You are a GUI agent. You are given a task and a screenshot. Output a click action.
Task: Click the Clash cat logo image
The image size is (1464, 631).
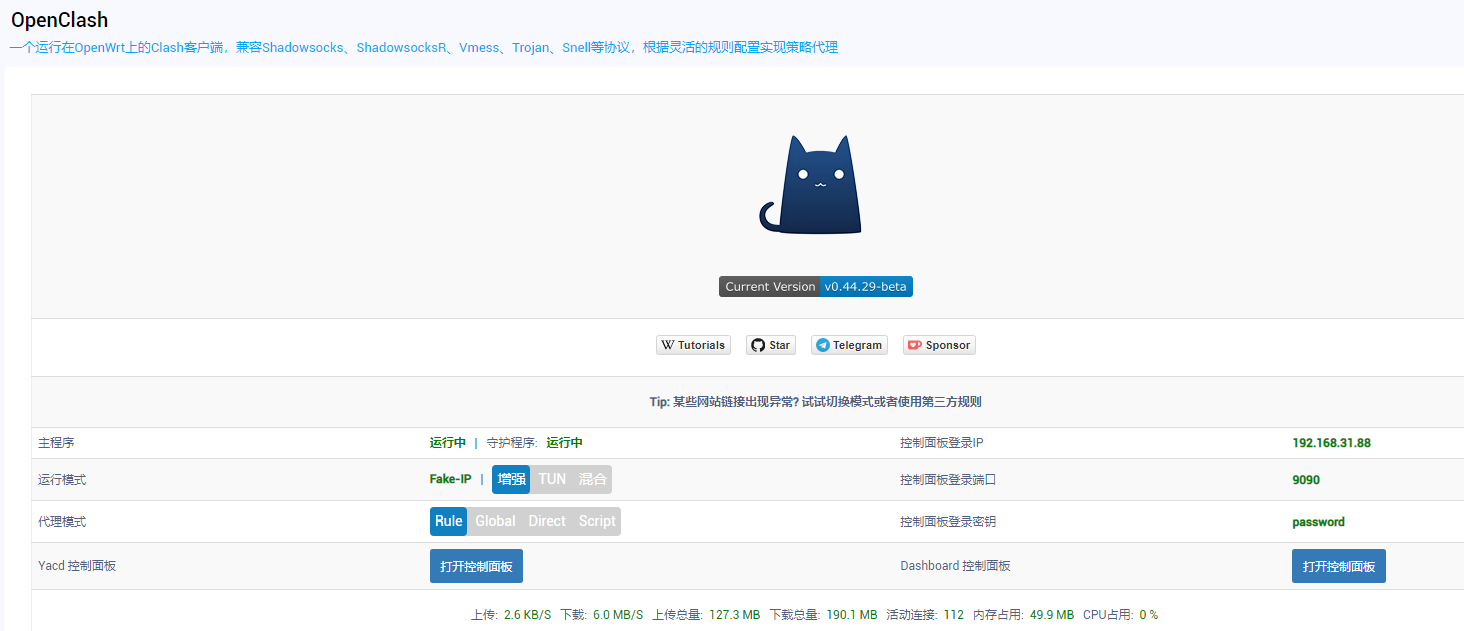point(811,185)
